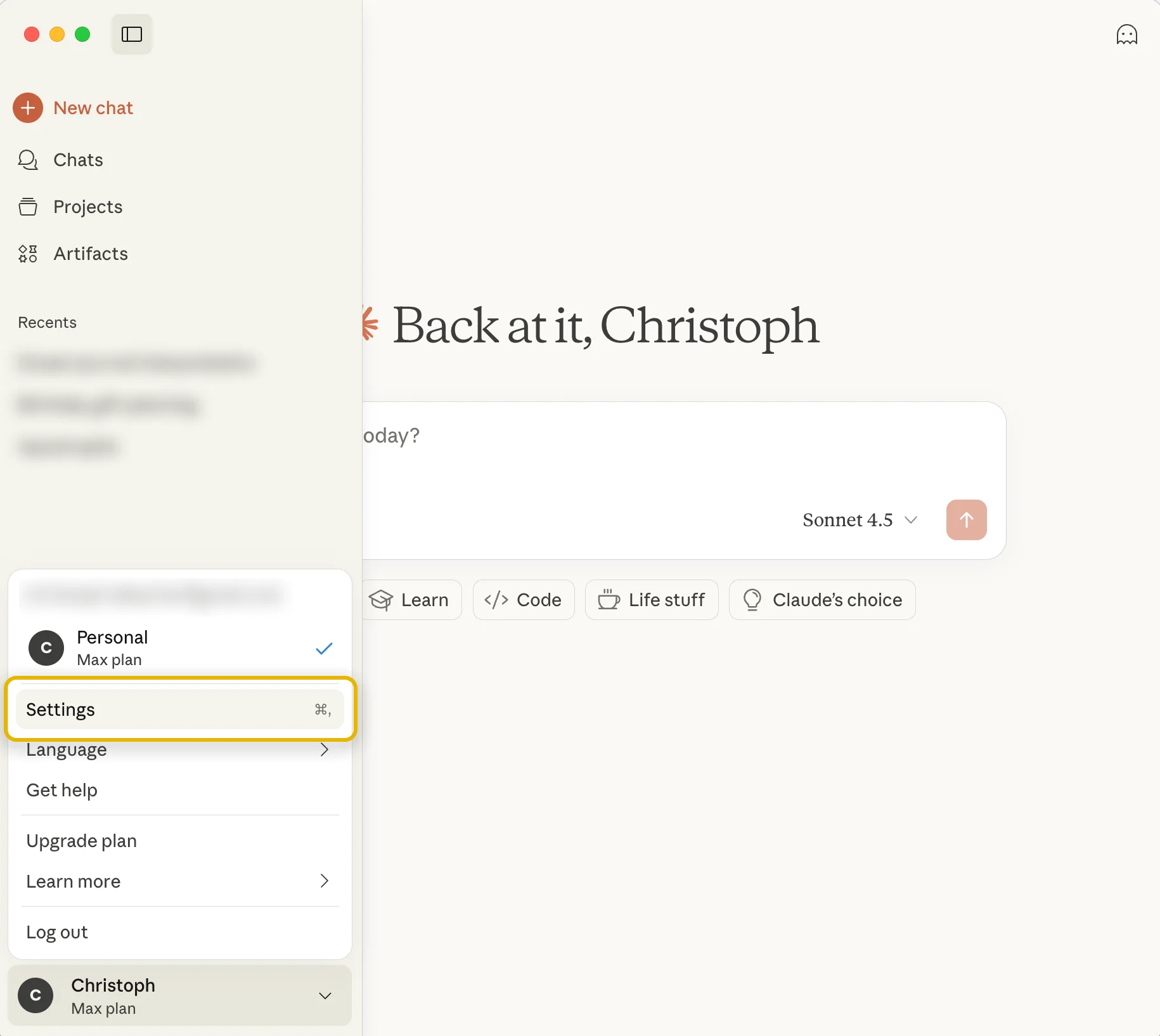Open Artifacts from the sidebar
Screen dimensions: 1160x1036
pos(90,254)
